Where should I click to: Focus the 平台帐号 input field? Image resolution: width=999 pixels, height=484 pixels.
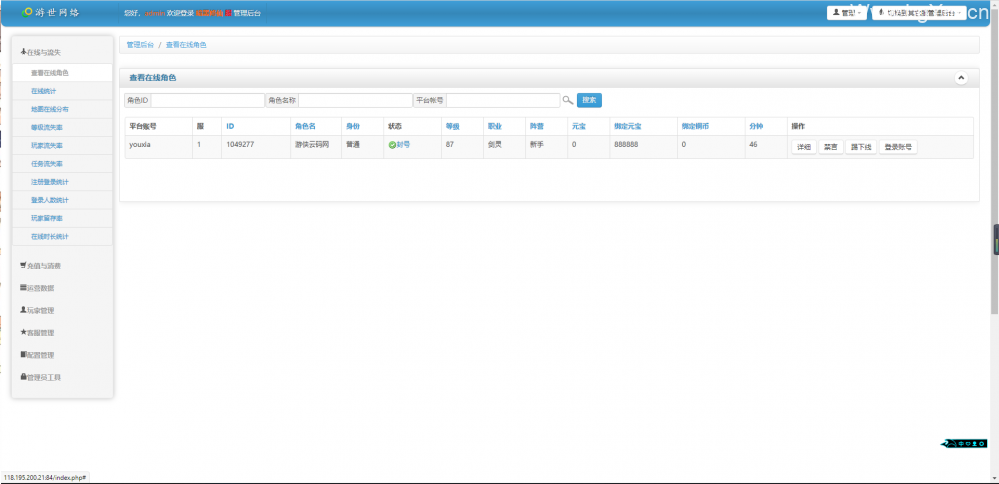(503, 101)
